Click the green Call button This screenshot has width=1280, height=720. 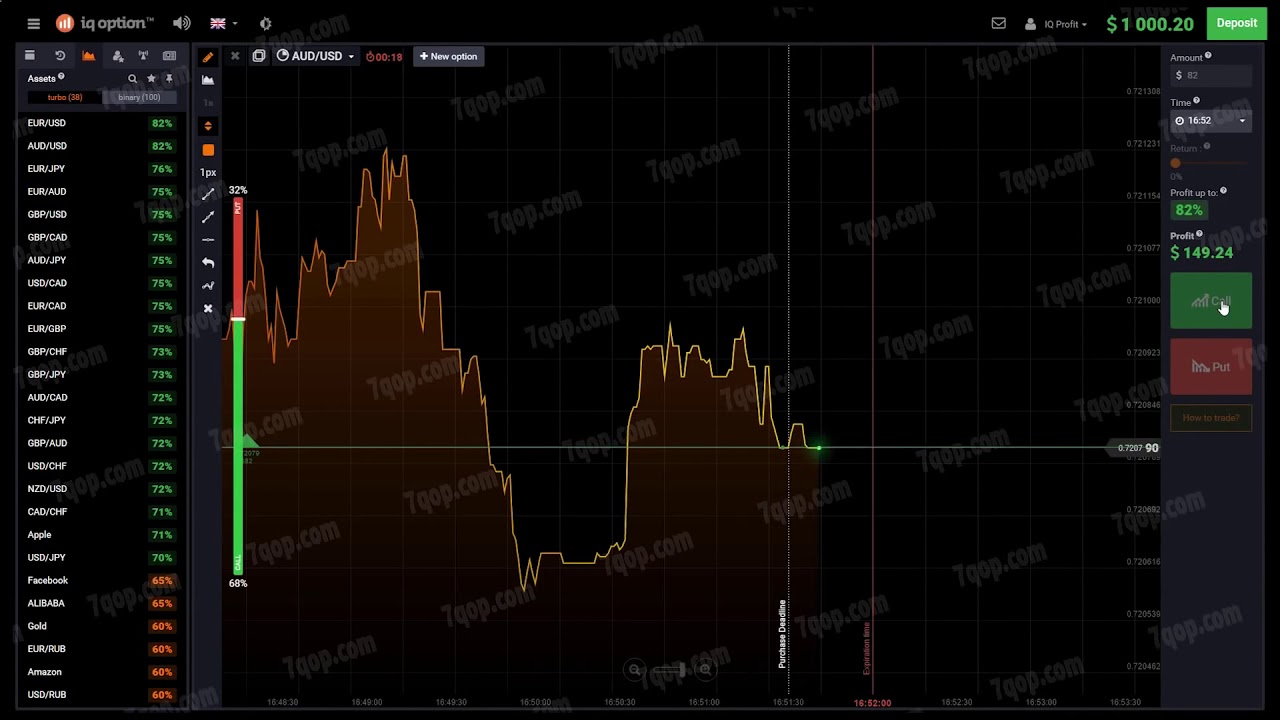1211,300
